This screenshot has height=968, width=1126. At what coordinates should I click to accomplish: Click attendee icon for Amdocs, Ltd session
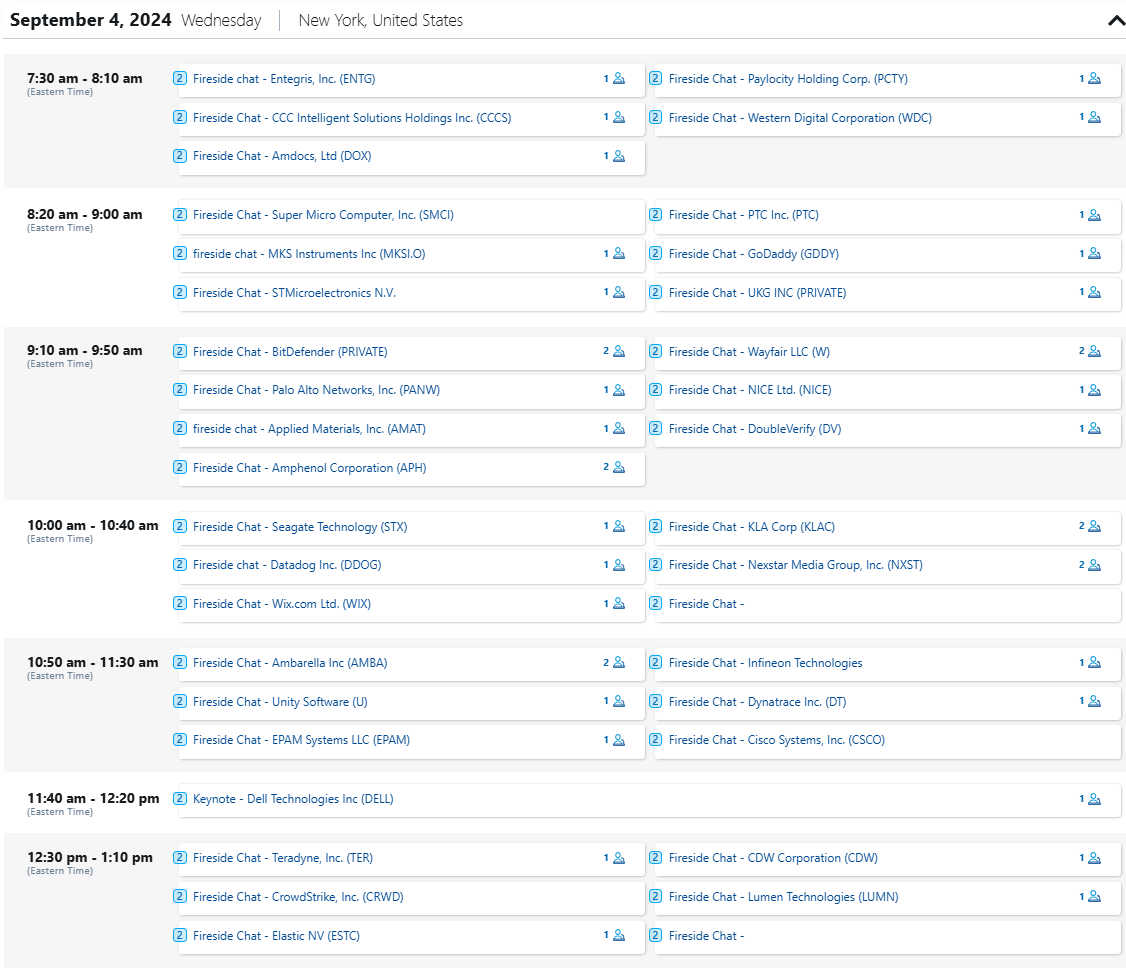click(619, 156)
